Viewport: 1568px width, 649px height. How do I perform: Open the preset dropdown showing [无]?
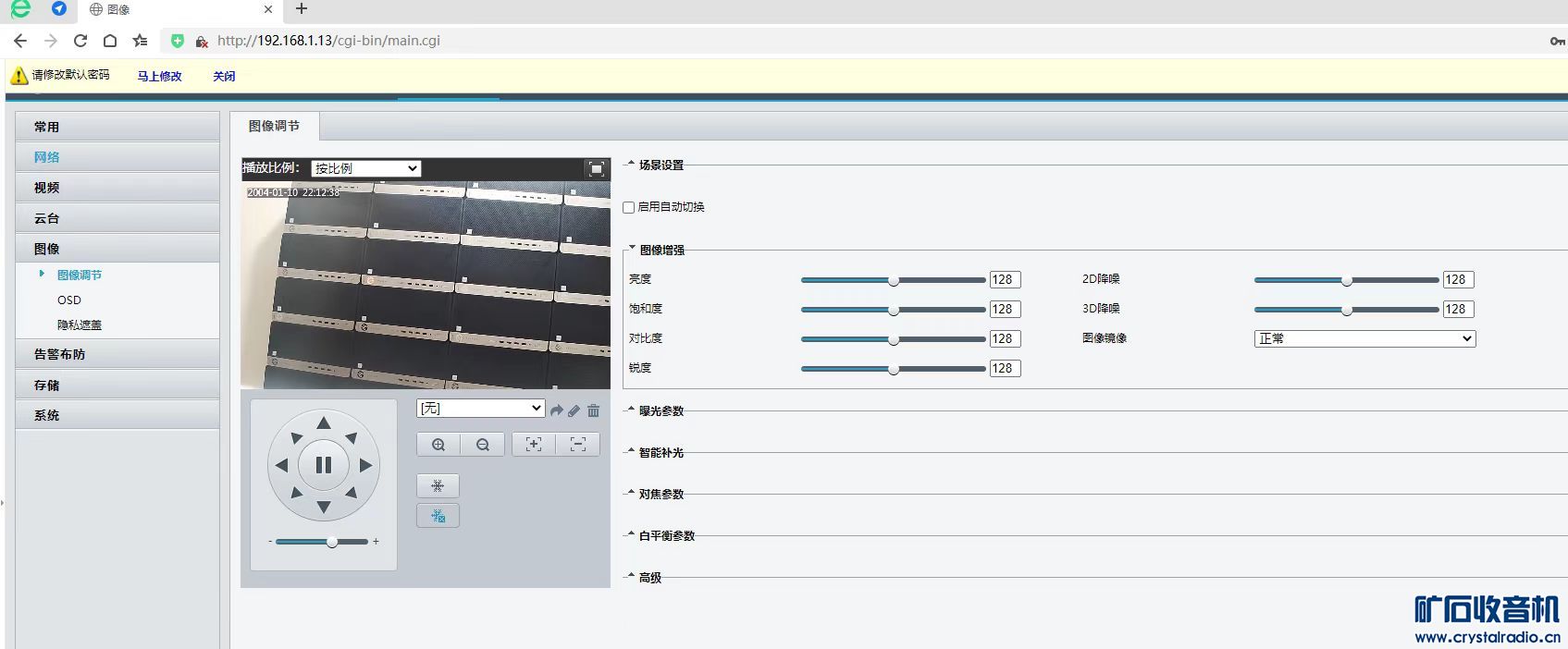[x=480, y=409]
